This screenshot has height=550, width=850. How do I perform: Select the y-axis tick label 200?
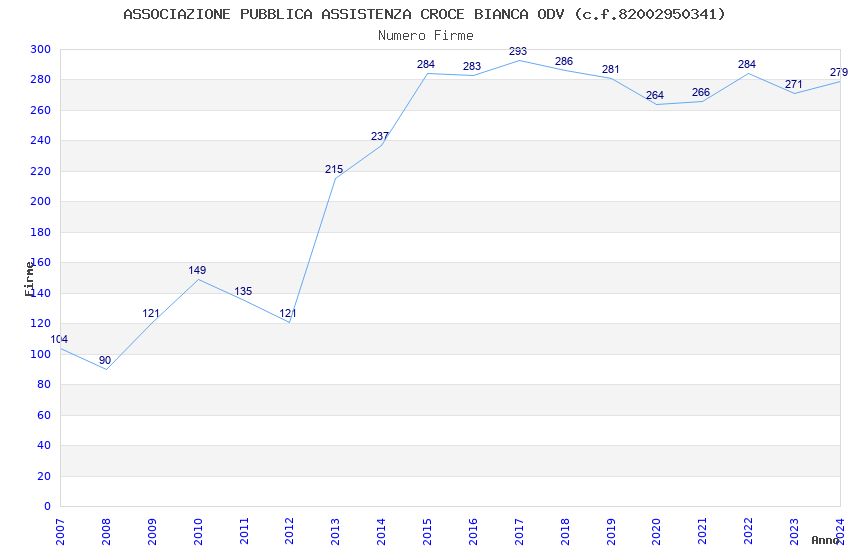click(x=41, y=202)
